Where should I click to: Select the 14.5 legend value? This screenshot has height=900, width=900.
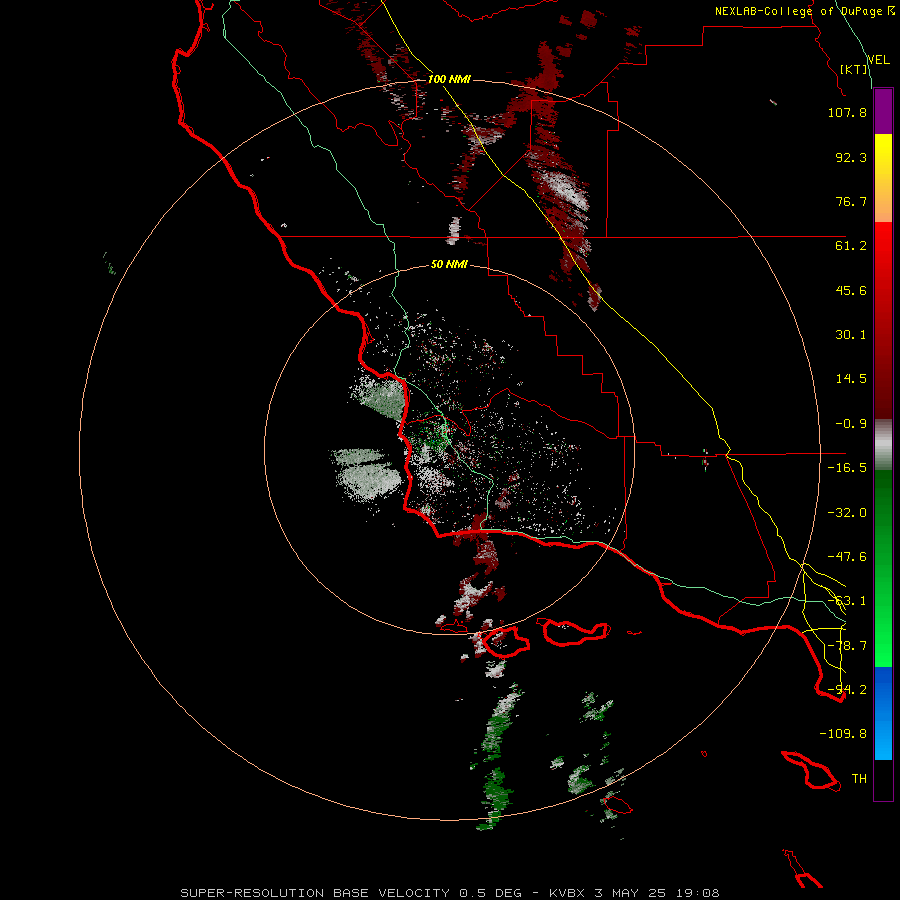(x=851, y=379)
